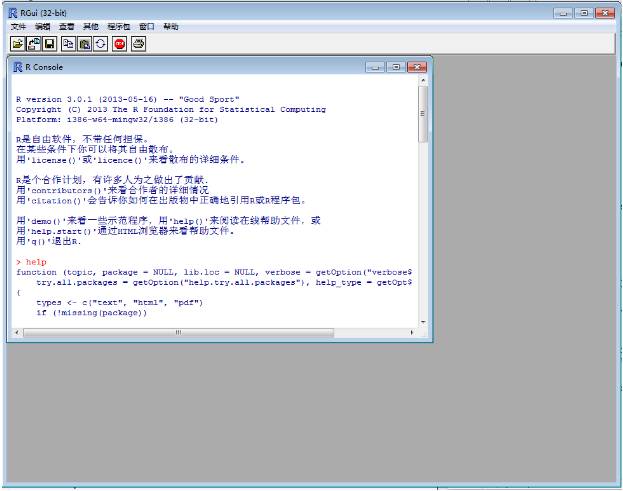623x491 pixels.
Task: Click the line mentioning 'contributors()'
Action: click(112, 190)
